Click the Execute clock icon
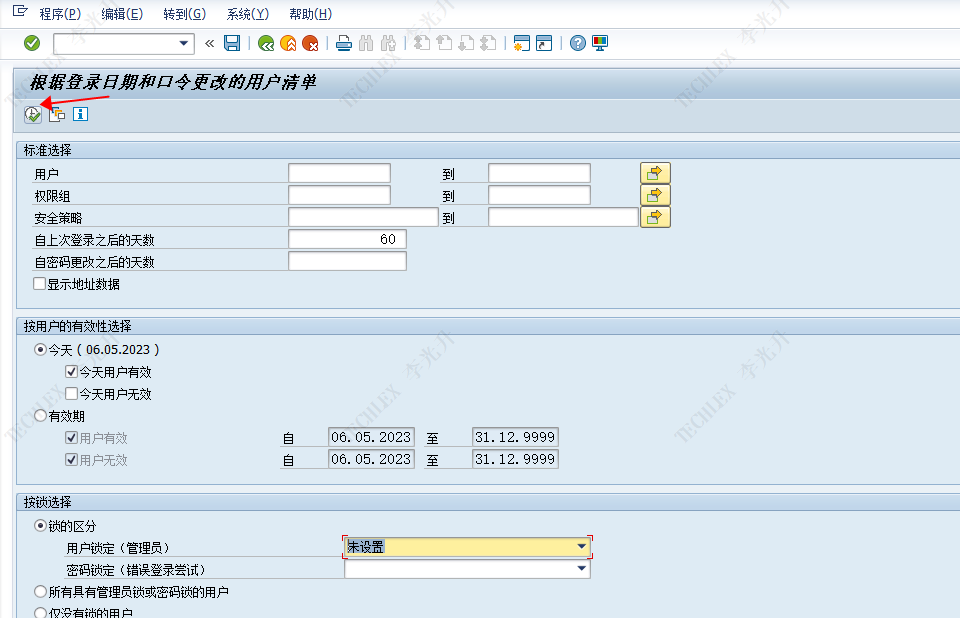 point(33,114)
